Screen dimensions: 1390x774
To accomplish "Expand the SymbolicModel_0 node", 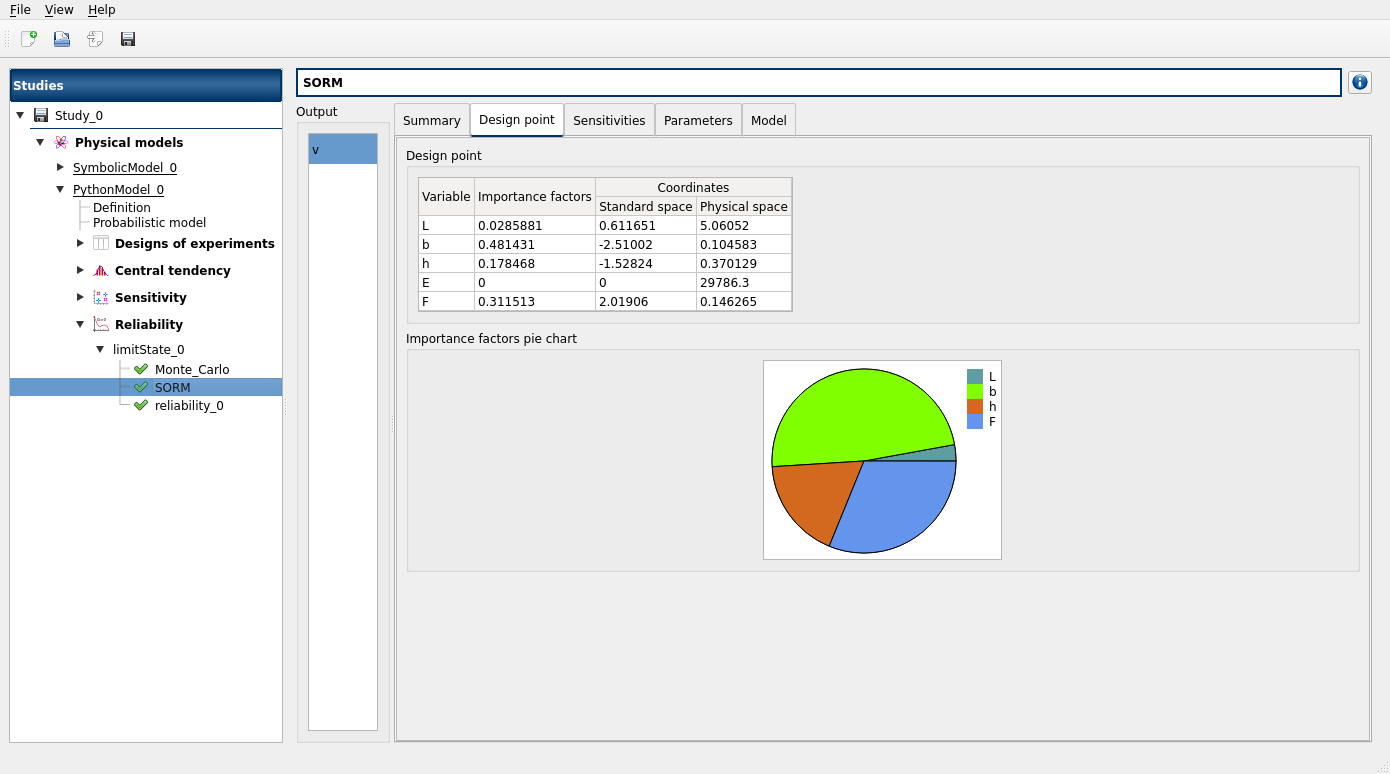I will pyautogui.click(x=60, y=167).
